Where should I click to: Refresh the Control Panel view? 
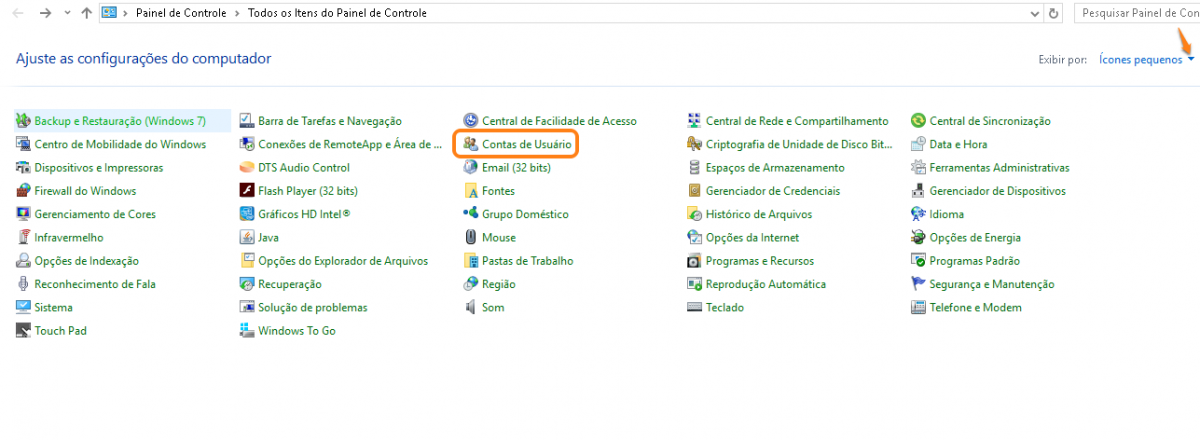point(1053,14)
